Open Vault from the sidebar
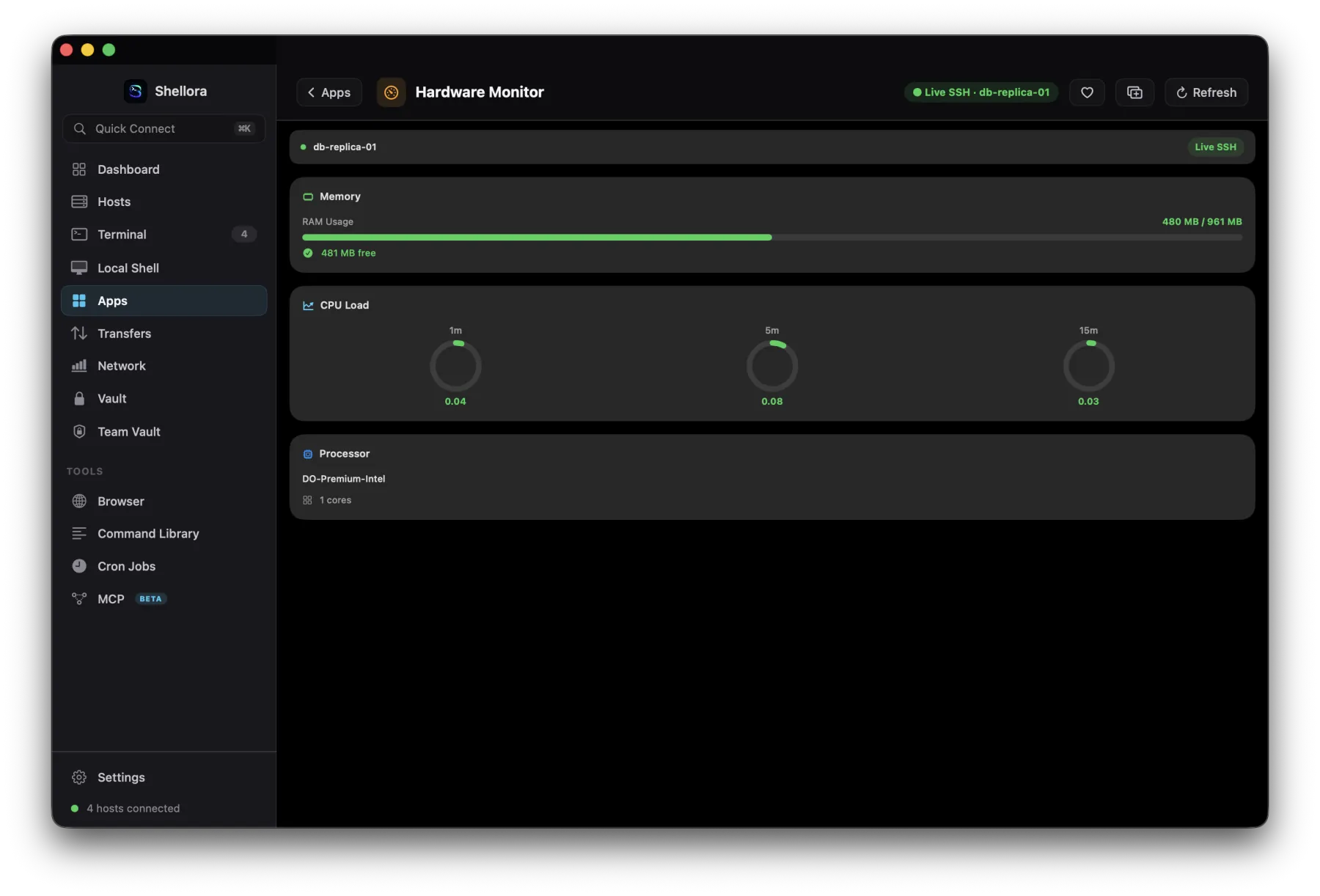 click(x=164, y=399)
